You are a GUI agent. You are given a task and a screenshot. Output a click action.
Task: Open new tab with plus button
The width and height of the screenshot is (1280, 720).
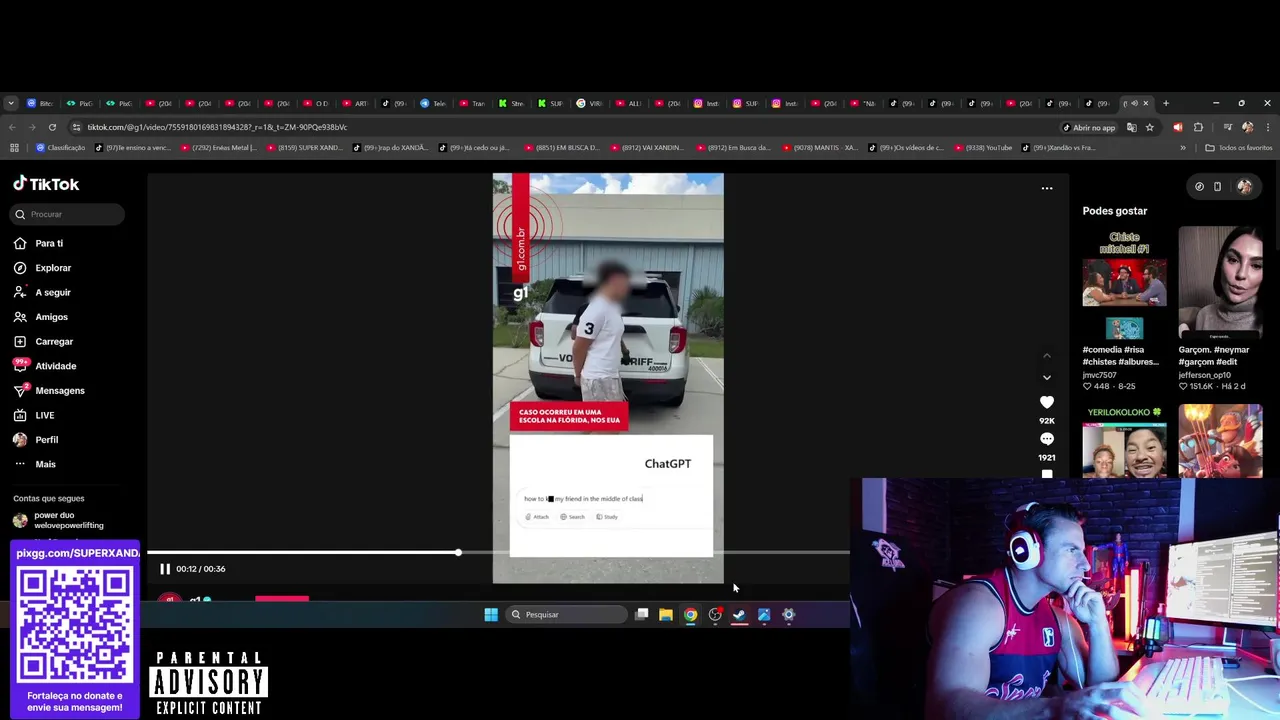pyautogui.click(x=1165, y=103)
